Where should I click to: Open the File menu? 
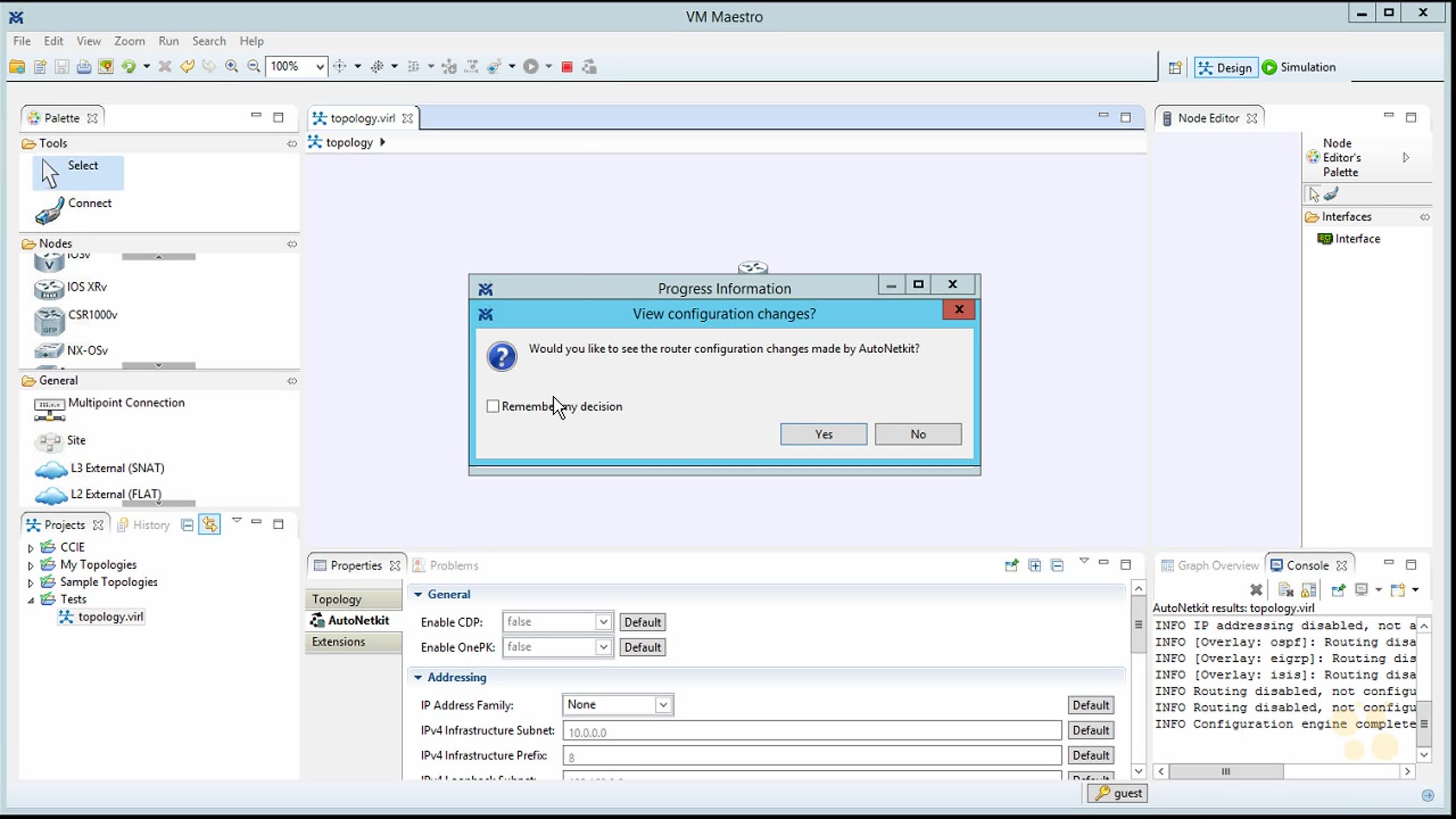tap(22, 41)
